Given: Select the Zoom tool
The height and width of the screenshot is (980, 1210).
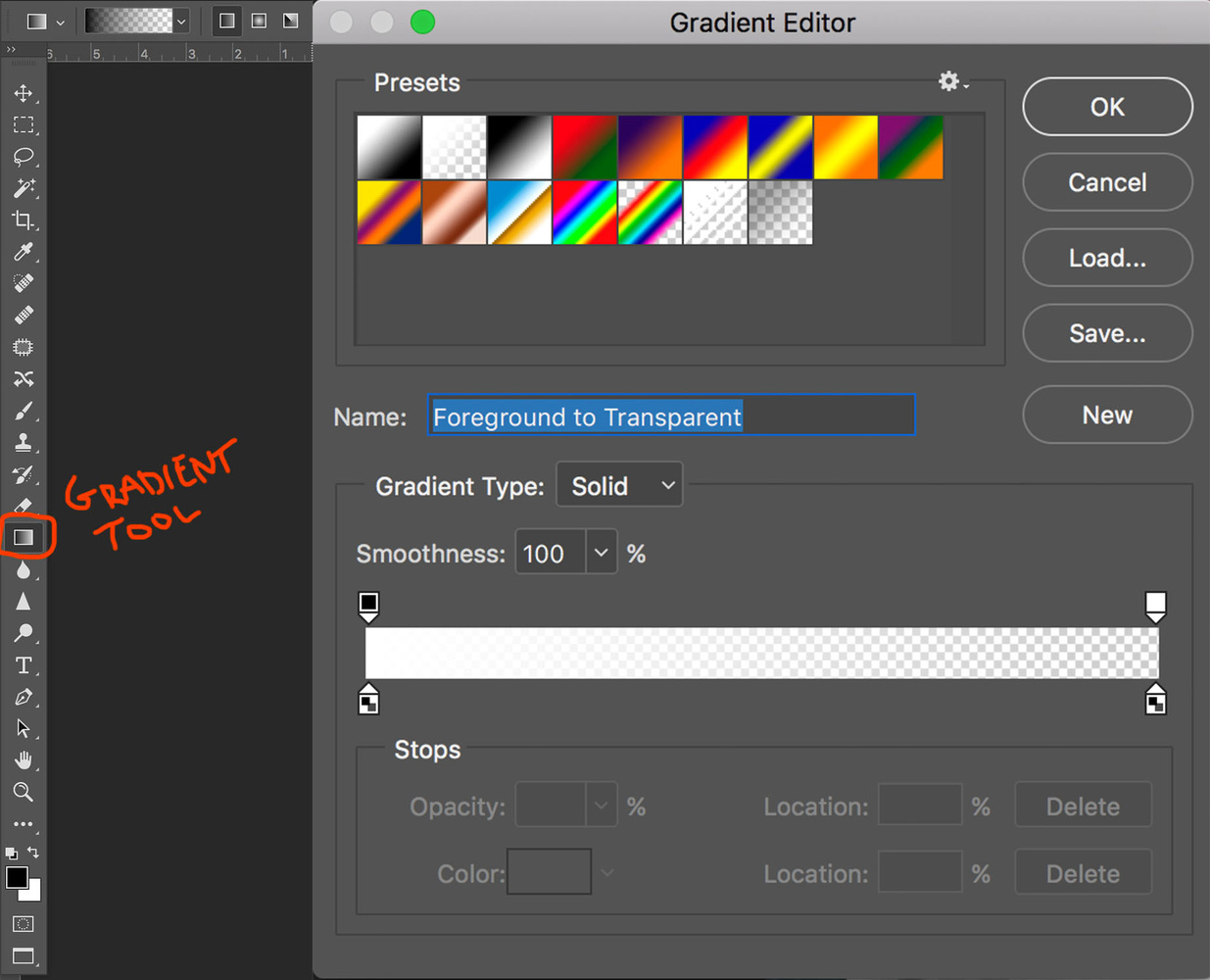Looking at the screenshot, I should [23, 792].
